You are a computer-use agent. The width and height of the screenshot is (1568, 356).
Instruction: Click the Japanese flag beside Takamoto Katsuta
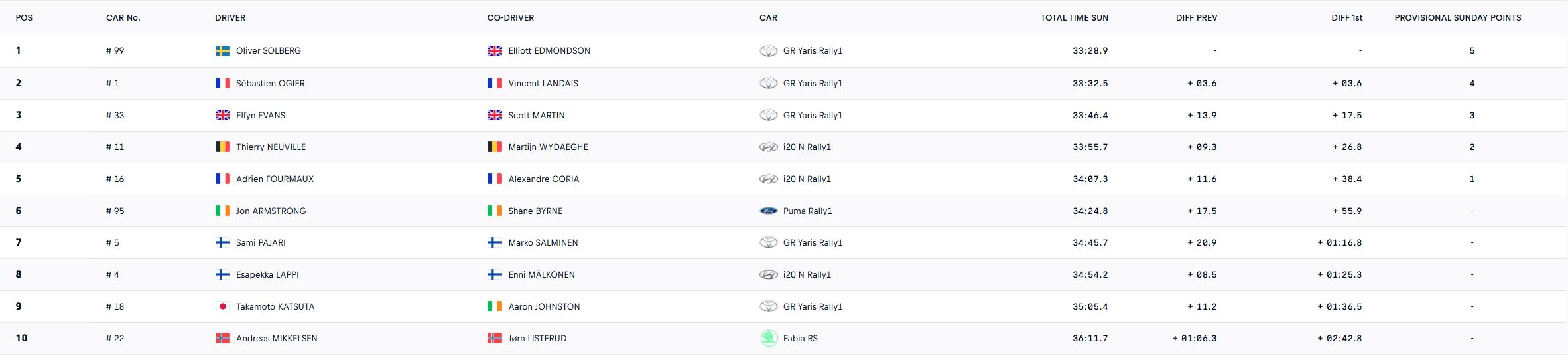point(223,307)
